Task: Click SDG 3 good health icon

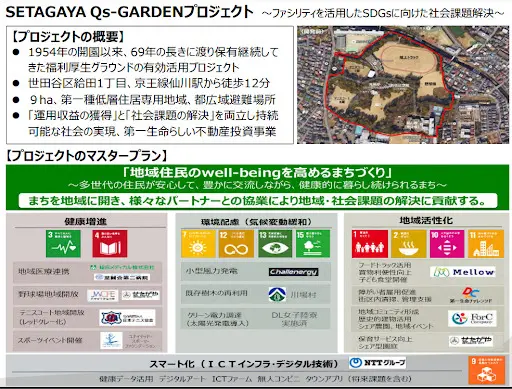Action: [63, 244]
